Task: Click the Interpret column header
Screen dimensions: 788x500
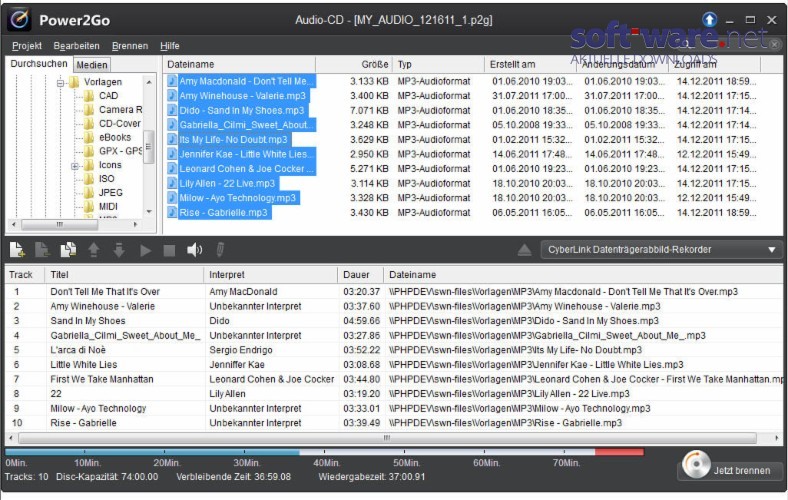Action: pyautogui.click(x=271, y=275)
